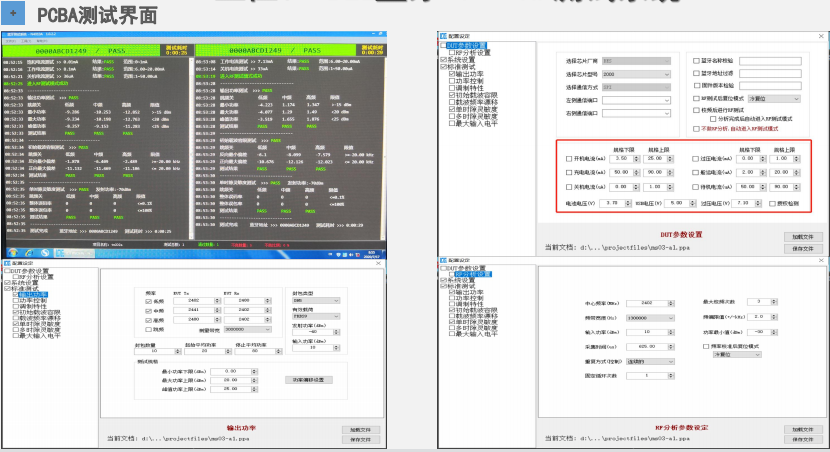This screenshot has height=452, width=830.
Task: Click the red DUT参数设置 heading text
Action: (x=681, y=234)
